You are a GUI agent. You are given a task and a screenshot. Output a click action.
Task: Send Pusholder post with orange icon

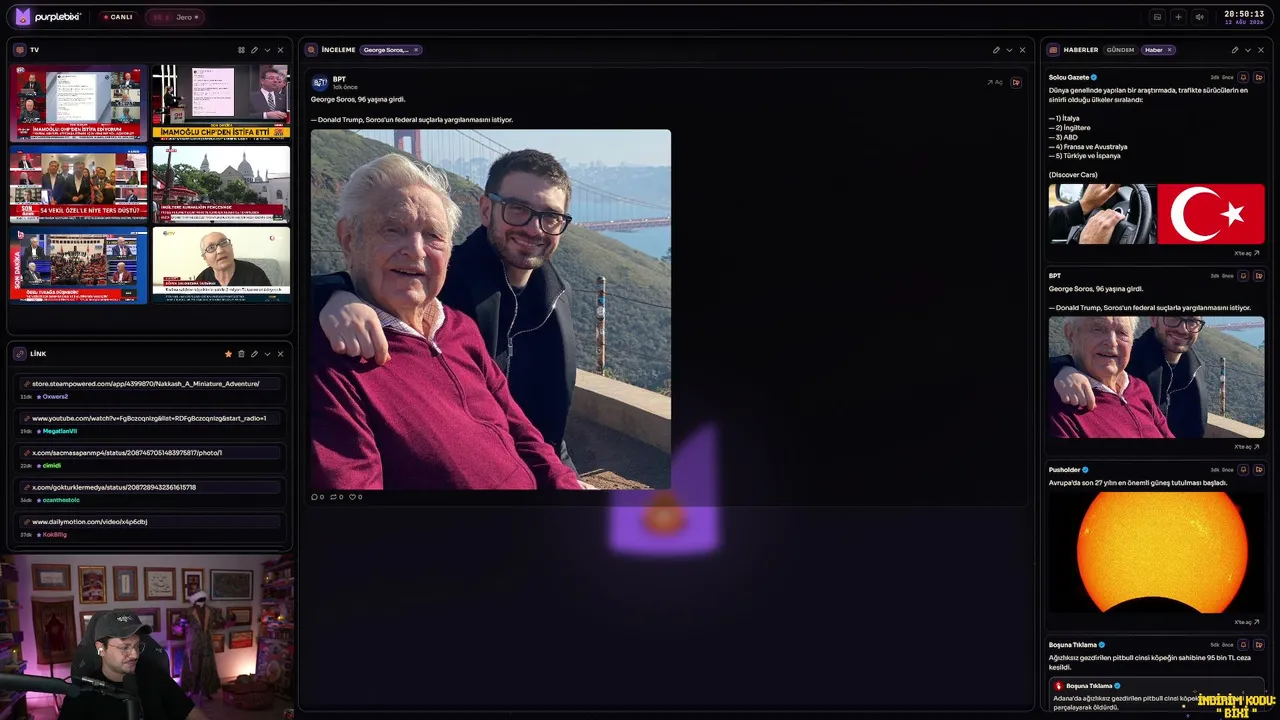pos(1259,470)
